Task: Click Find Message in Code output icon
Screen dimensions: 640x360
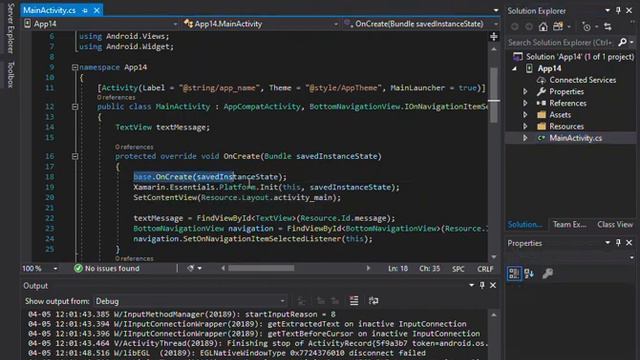Action: [x=302, y=301]
